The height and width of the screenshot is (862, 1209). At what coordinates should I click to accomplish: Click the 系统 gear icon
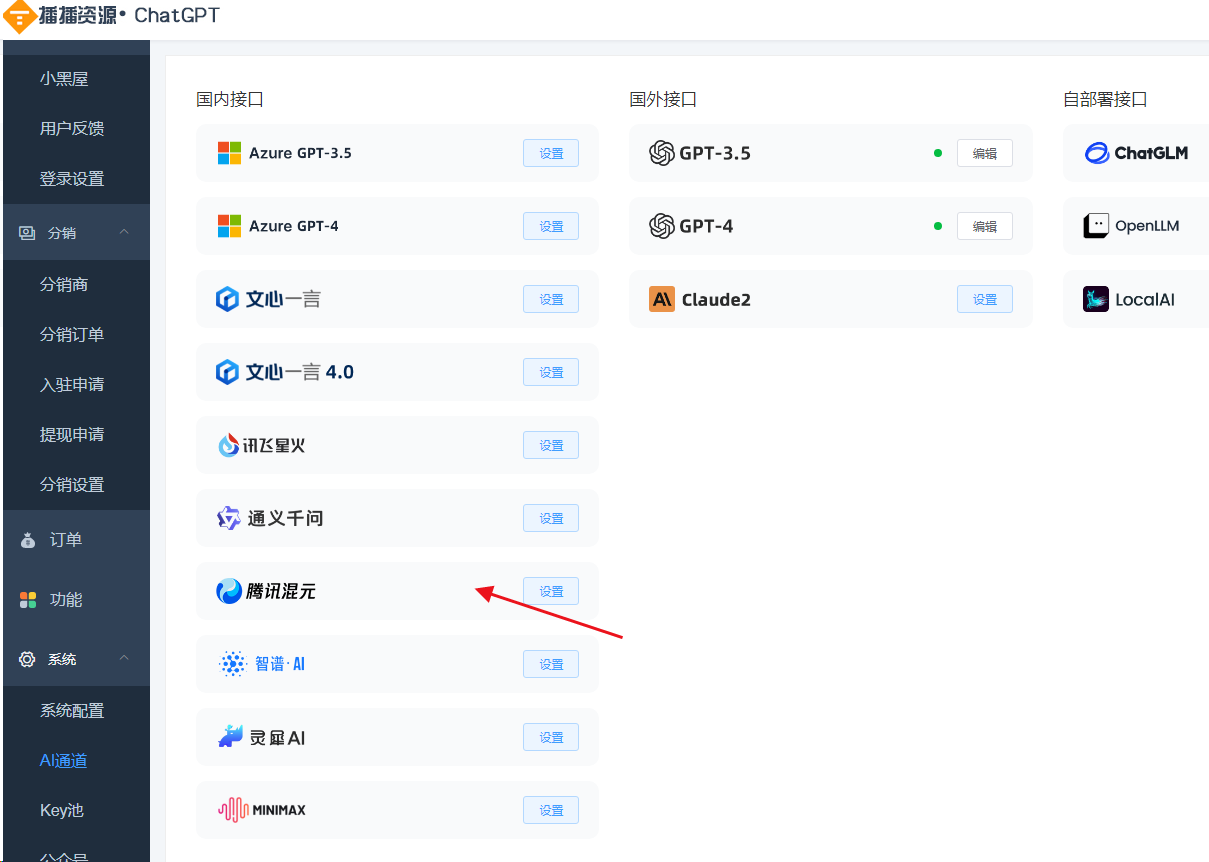coord(27,660)
